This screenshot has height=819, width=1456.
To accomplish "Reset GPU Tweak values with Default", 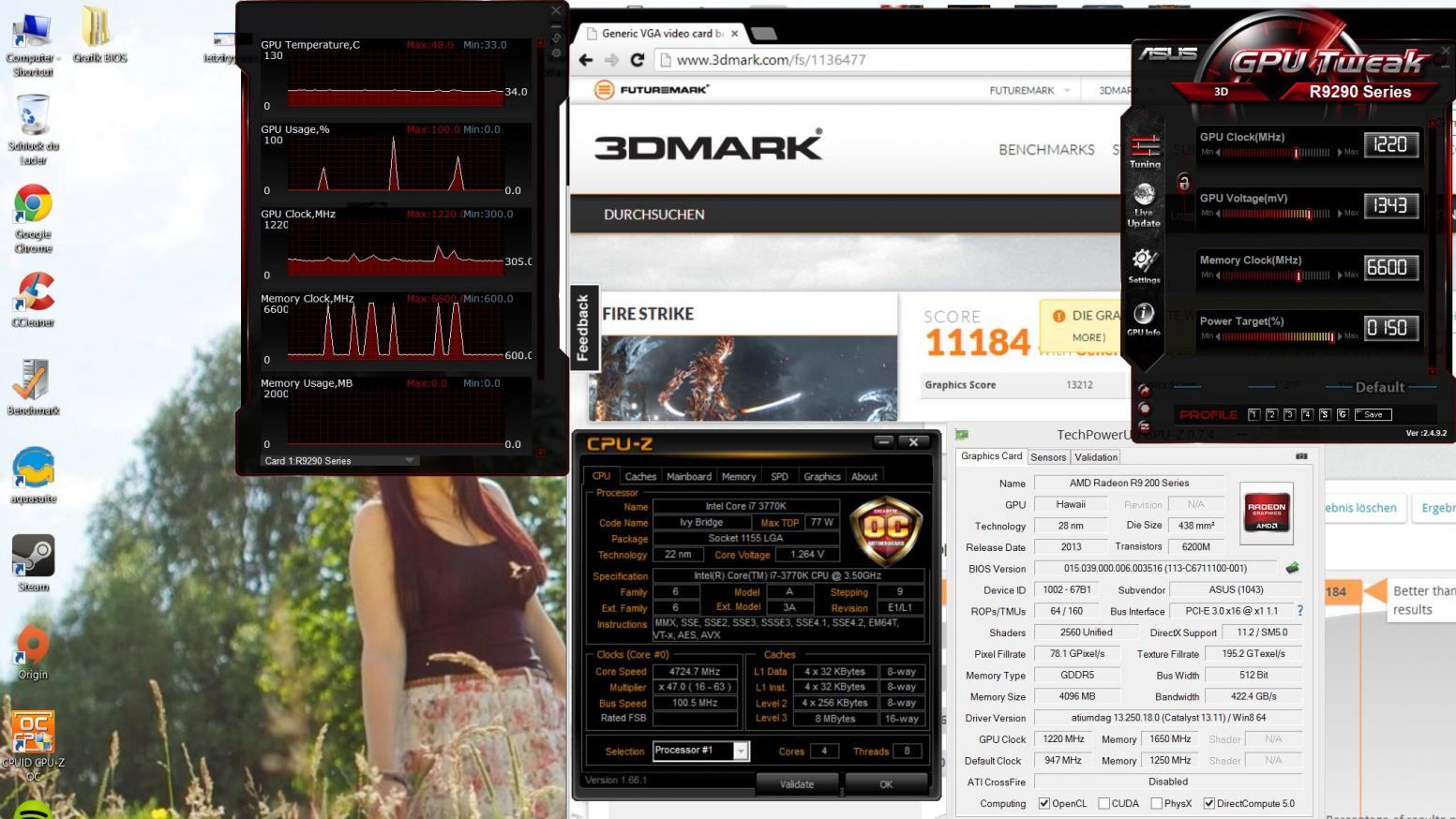I will (x=1379, y=387).
